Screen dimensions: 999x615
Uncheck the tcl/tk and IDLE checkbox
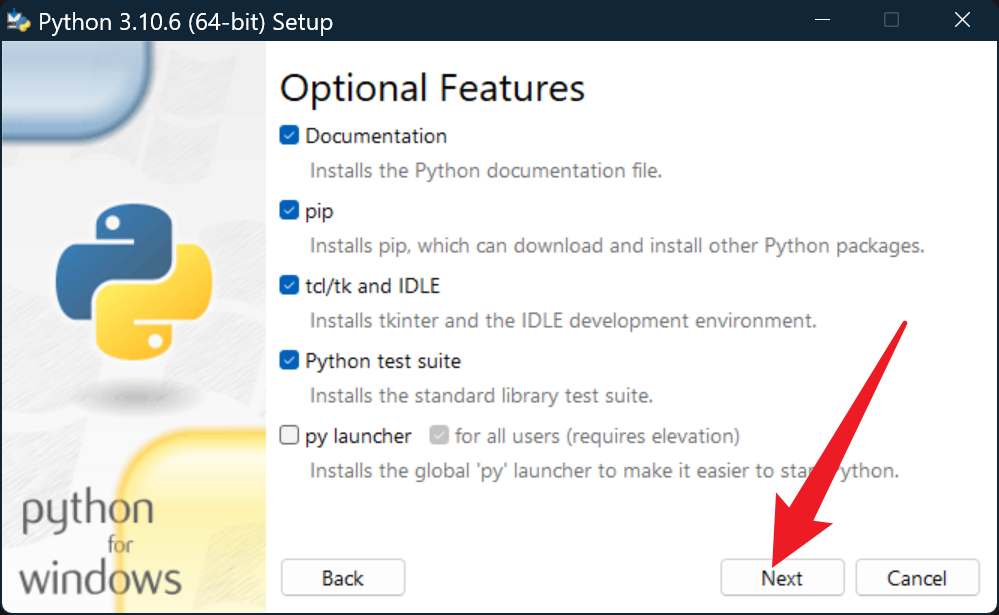click(289, 285)
